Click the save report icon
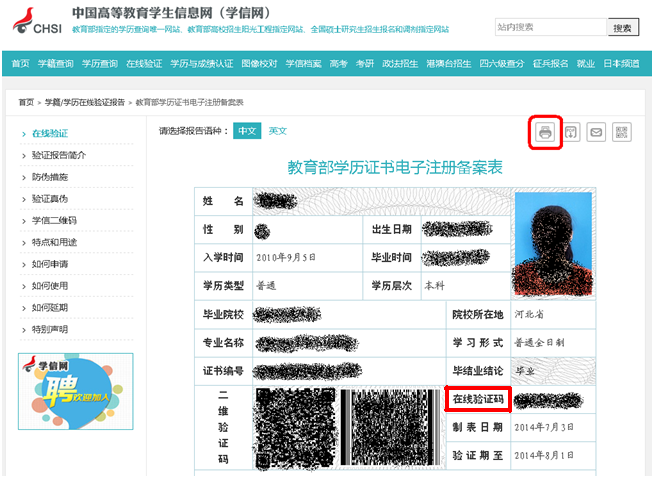 571,132
